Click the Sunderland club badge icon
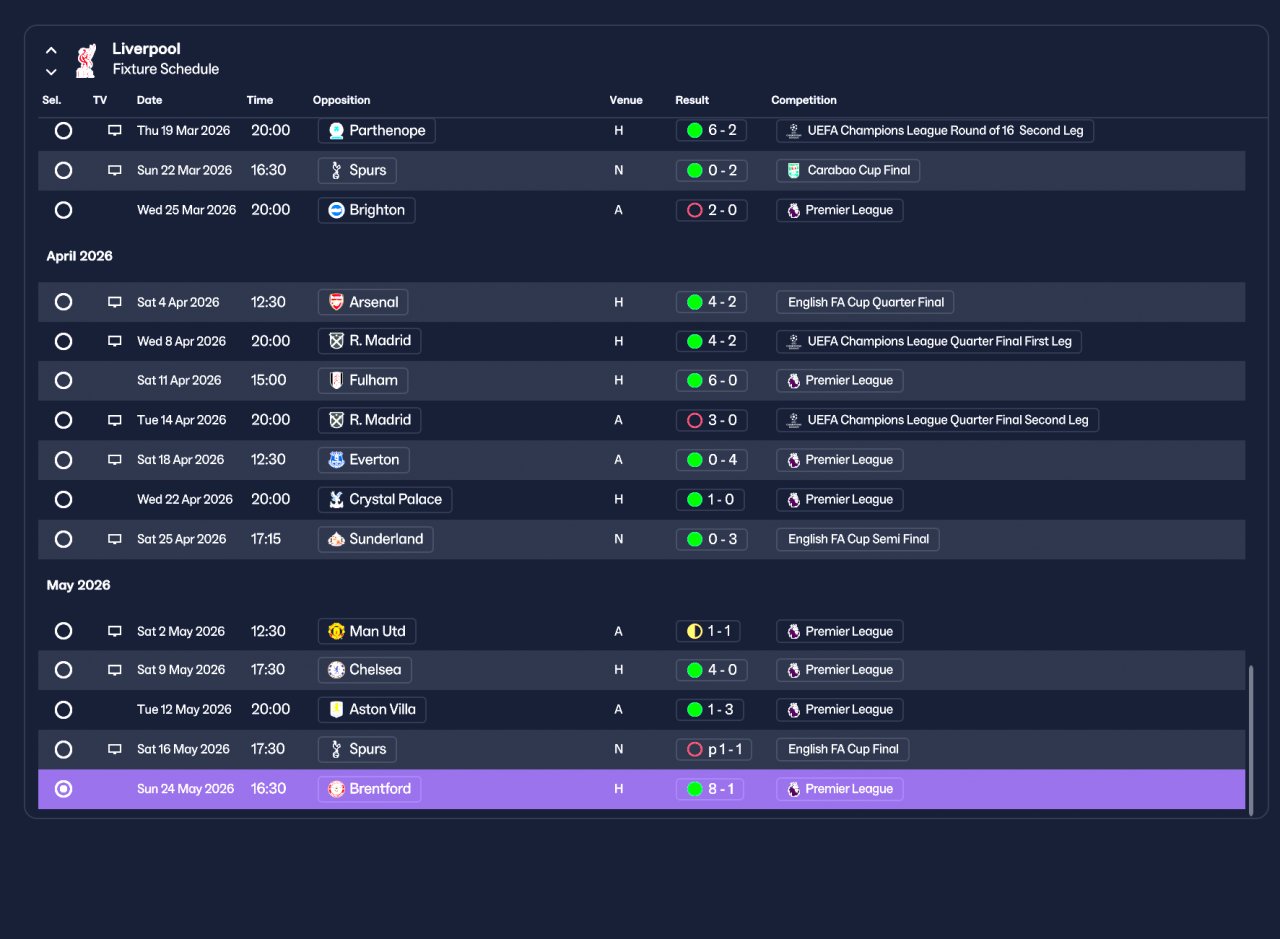The width and height of the screenshot is (1280, 939). (x=336, y=539)
